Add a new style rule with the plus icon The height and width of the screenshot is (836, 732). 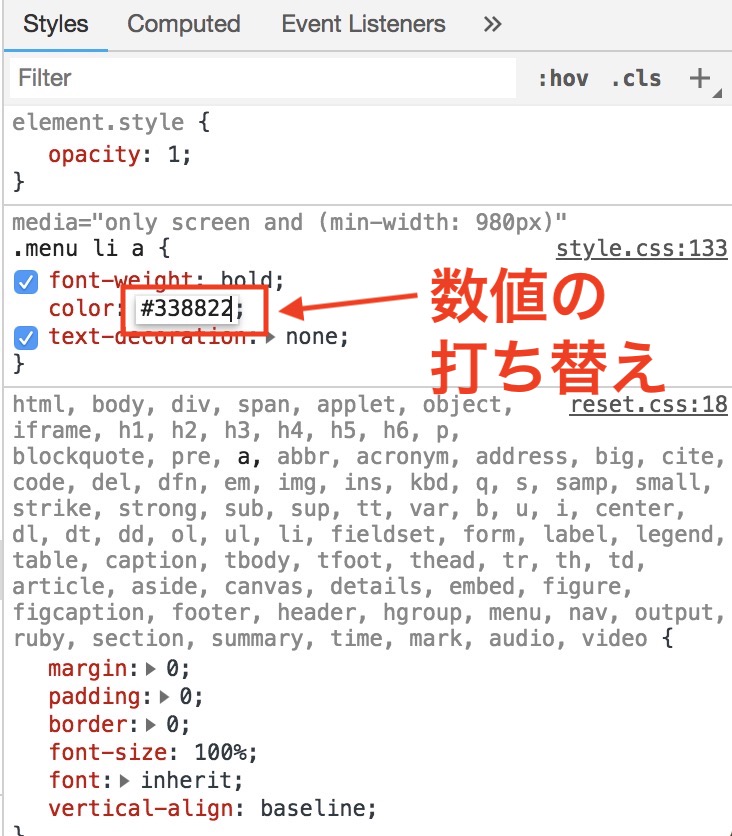pyautogui.click(x=699, y=78)
